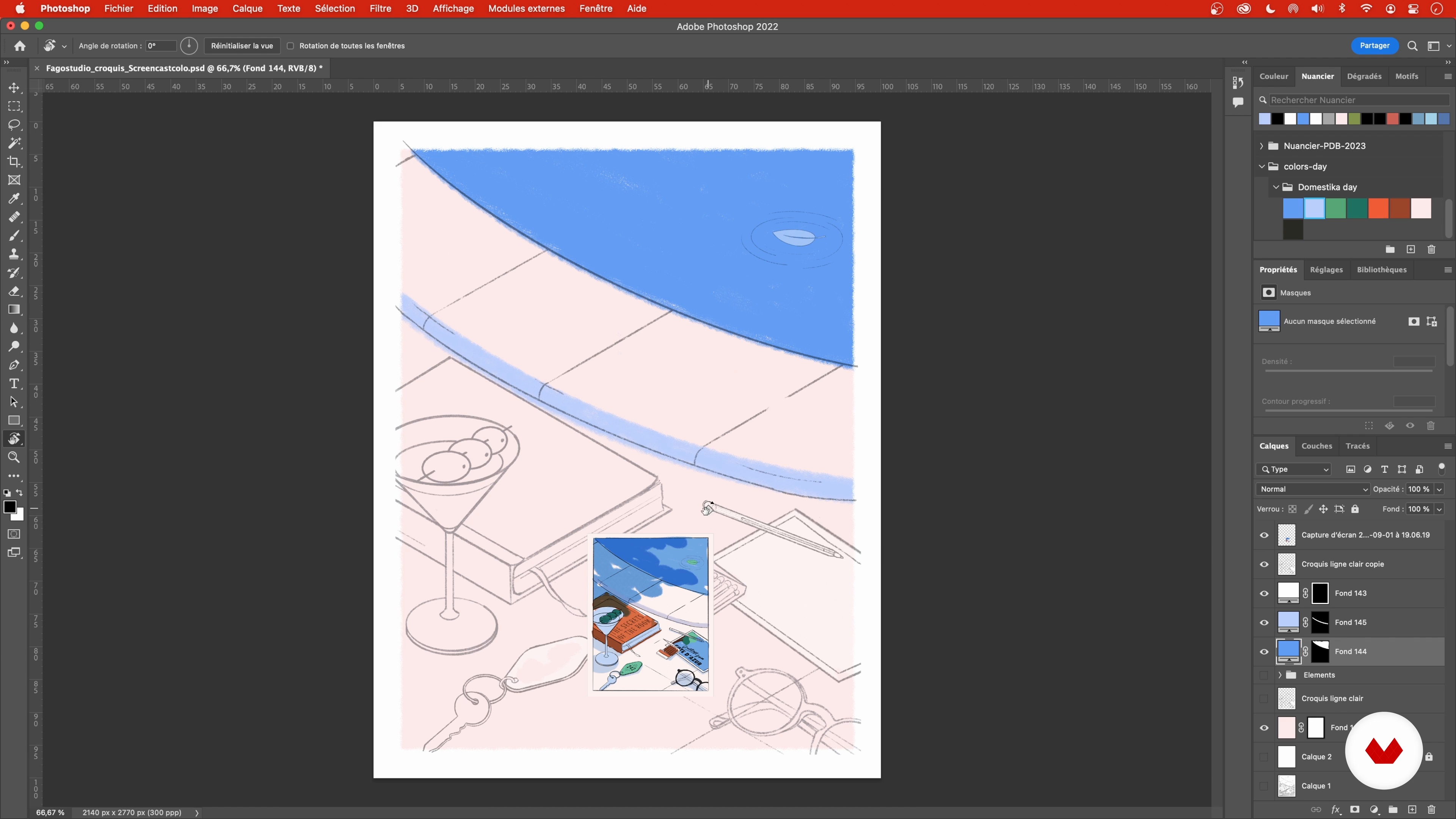
Task: Expand the Nuancier-PDB-2023 swatch group
Action: (1261, 146)
